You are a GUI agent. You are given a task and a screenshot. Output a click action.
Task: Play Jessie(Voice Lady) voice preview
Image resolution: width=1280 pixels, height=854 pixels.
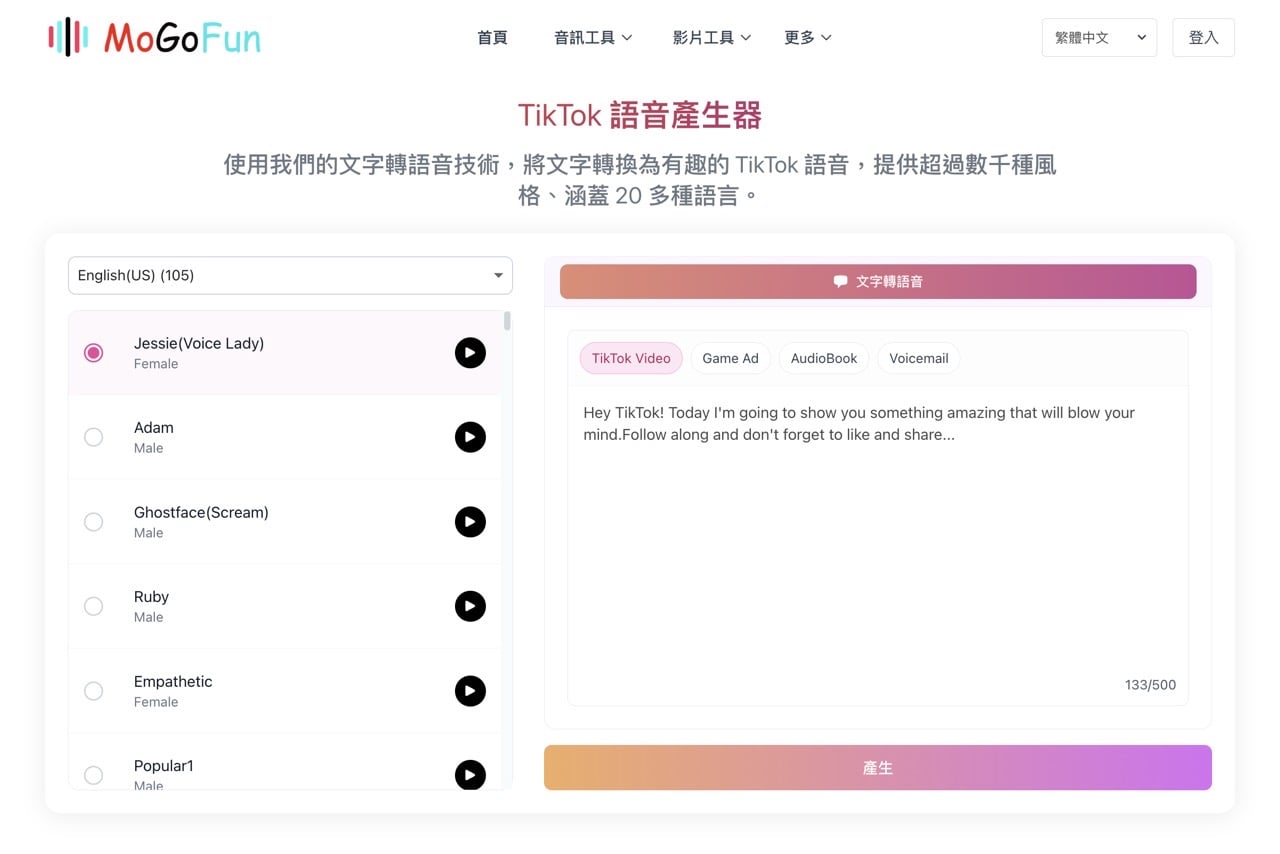coord(470,353)
